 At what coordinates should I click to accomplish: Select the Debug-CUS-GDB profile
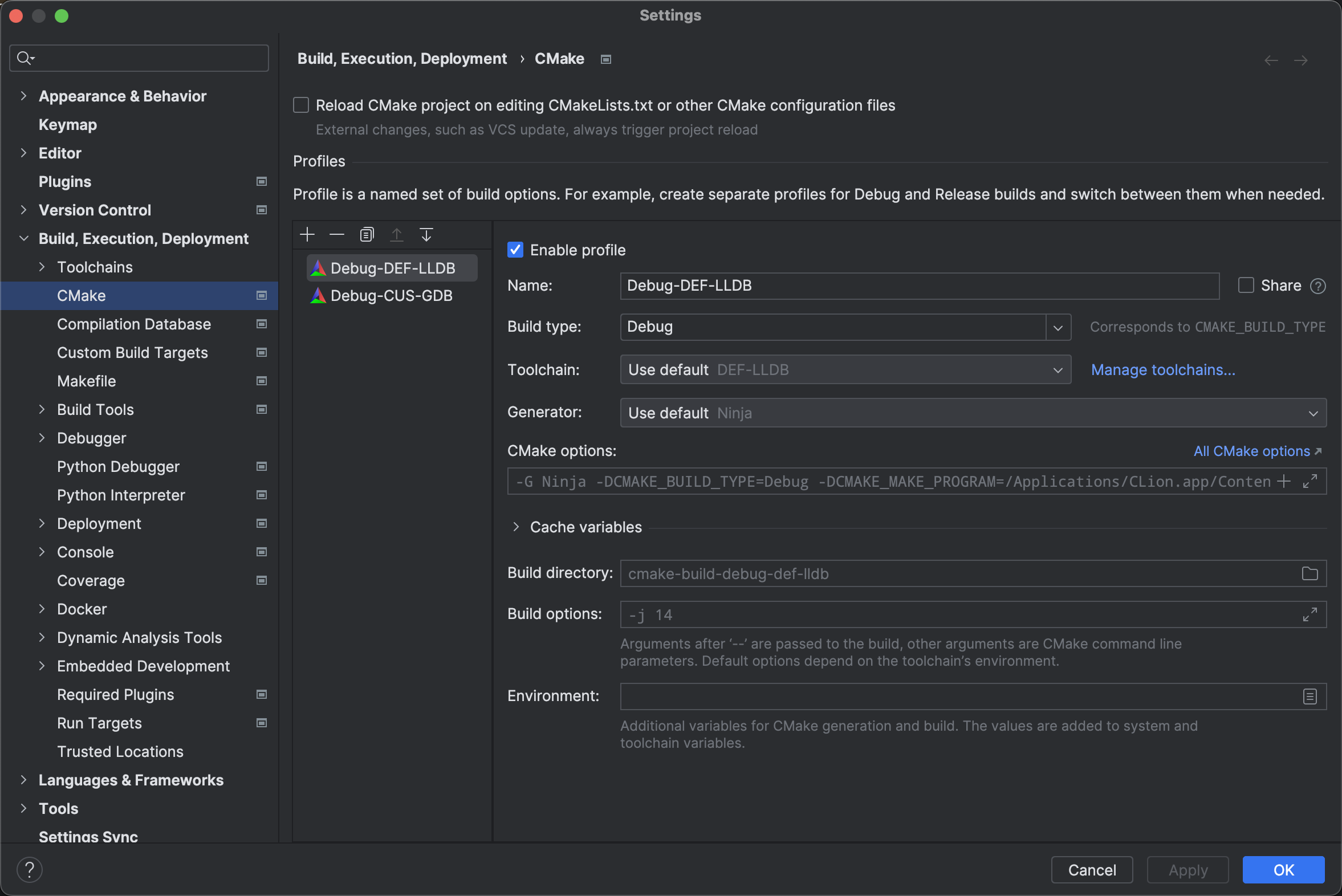(392, 295)
